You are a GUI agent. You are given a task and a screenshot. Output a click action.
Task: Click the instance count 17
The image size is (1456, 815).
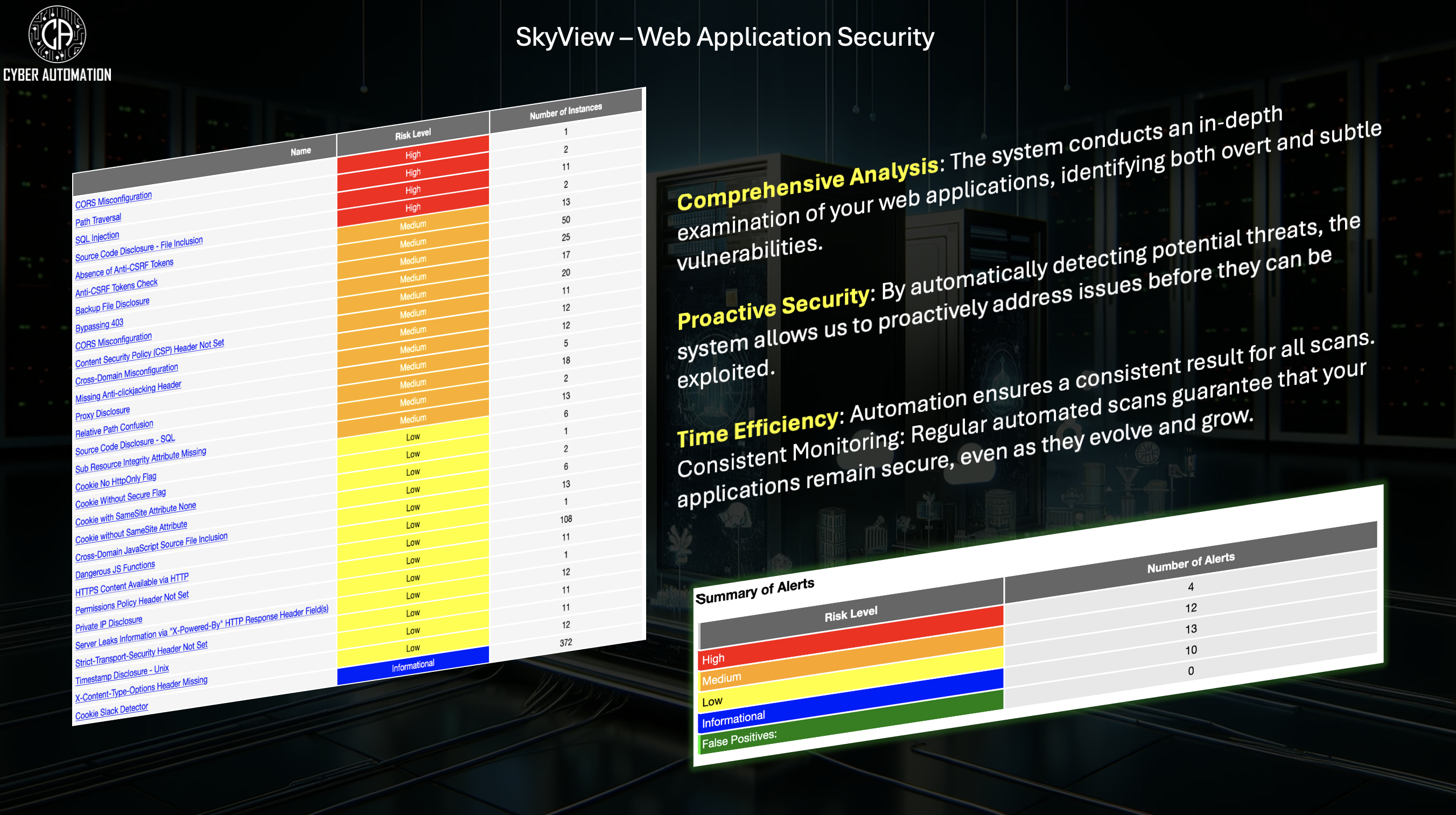click(x=566, y=255)
